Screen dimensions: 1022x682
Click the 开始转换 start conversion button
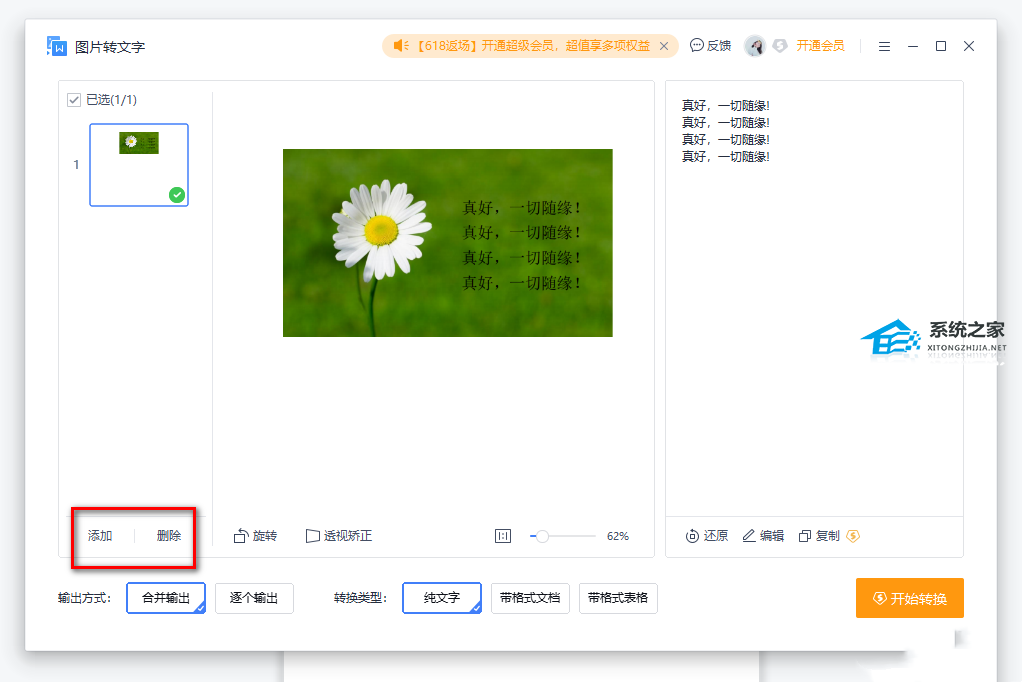[x=910, y=598]
